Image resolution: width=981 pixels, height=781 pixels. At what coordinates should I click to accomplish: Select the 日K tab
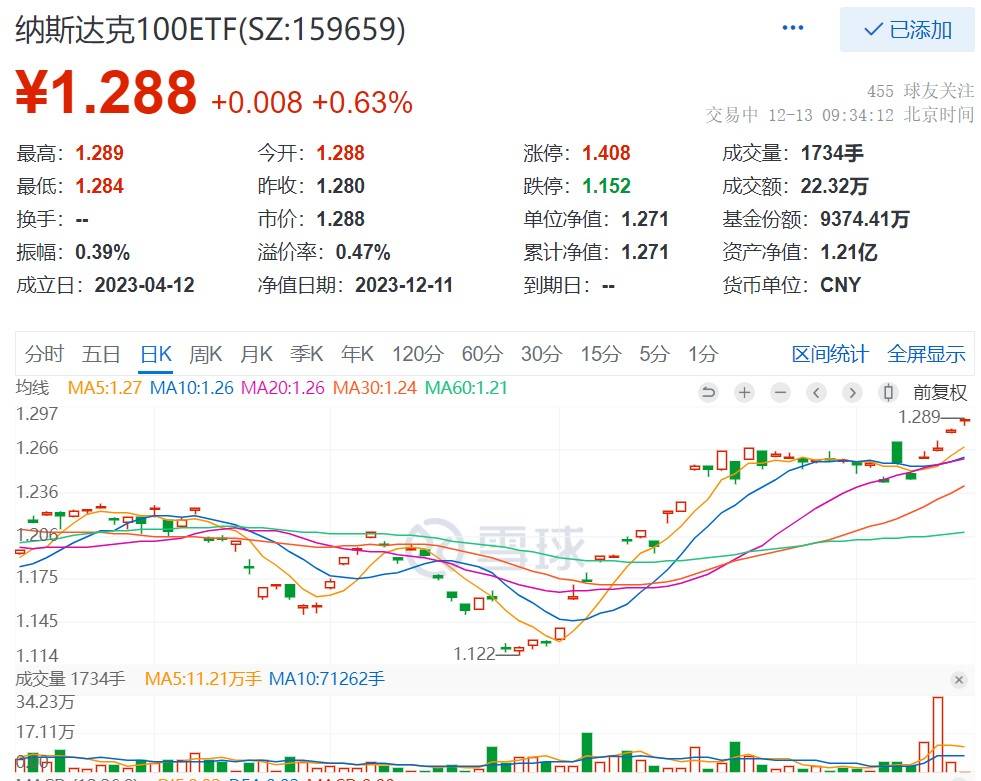point(156,354)
